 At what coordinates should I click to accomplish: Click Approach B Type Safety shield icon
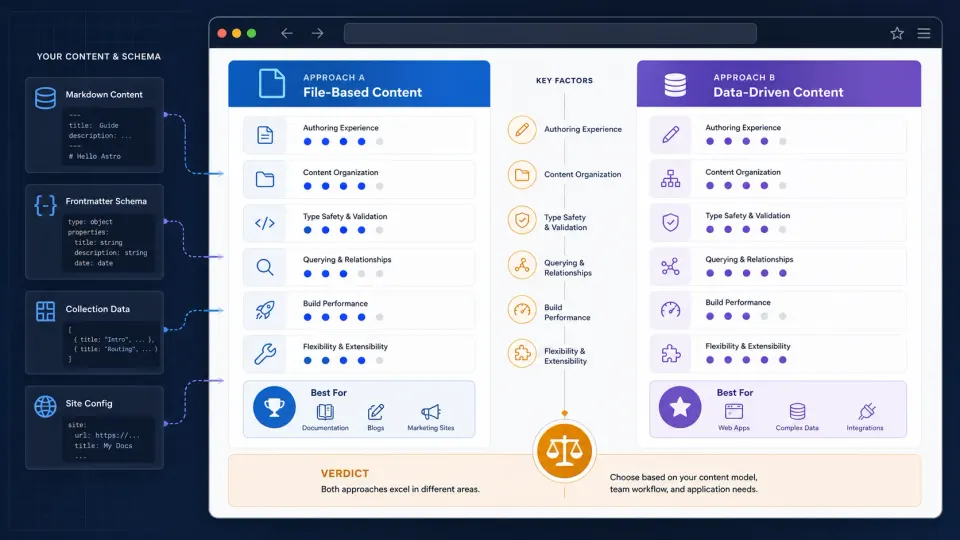[x=670, y=222]
